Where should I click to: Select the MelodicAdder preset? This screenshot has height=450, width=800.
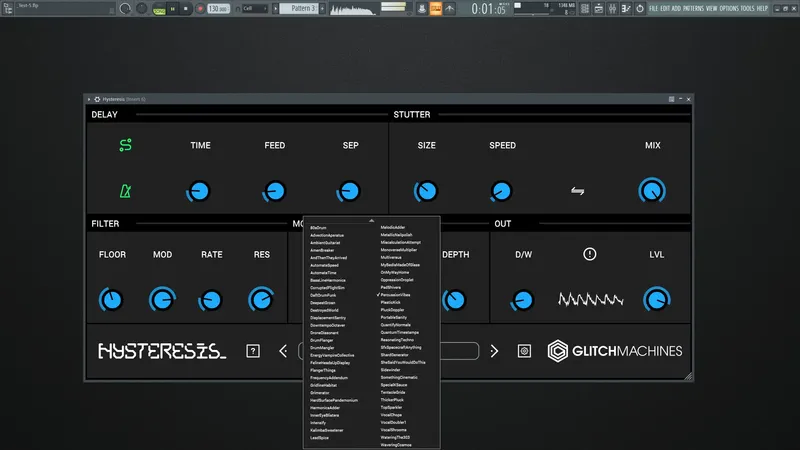click(393, 228)
